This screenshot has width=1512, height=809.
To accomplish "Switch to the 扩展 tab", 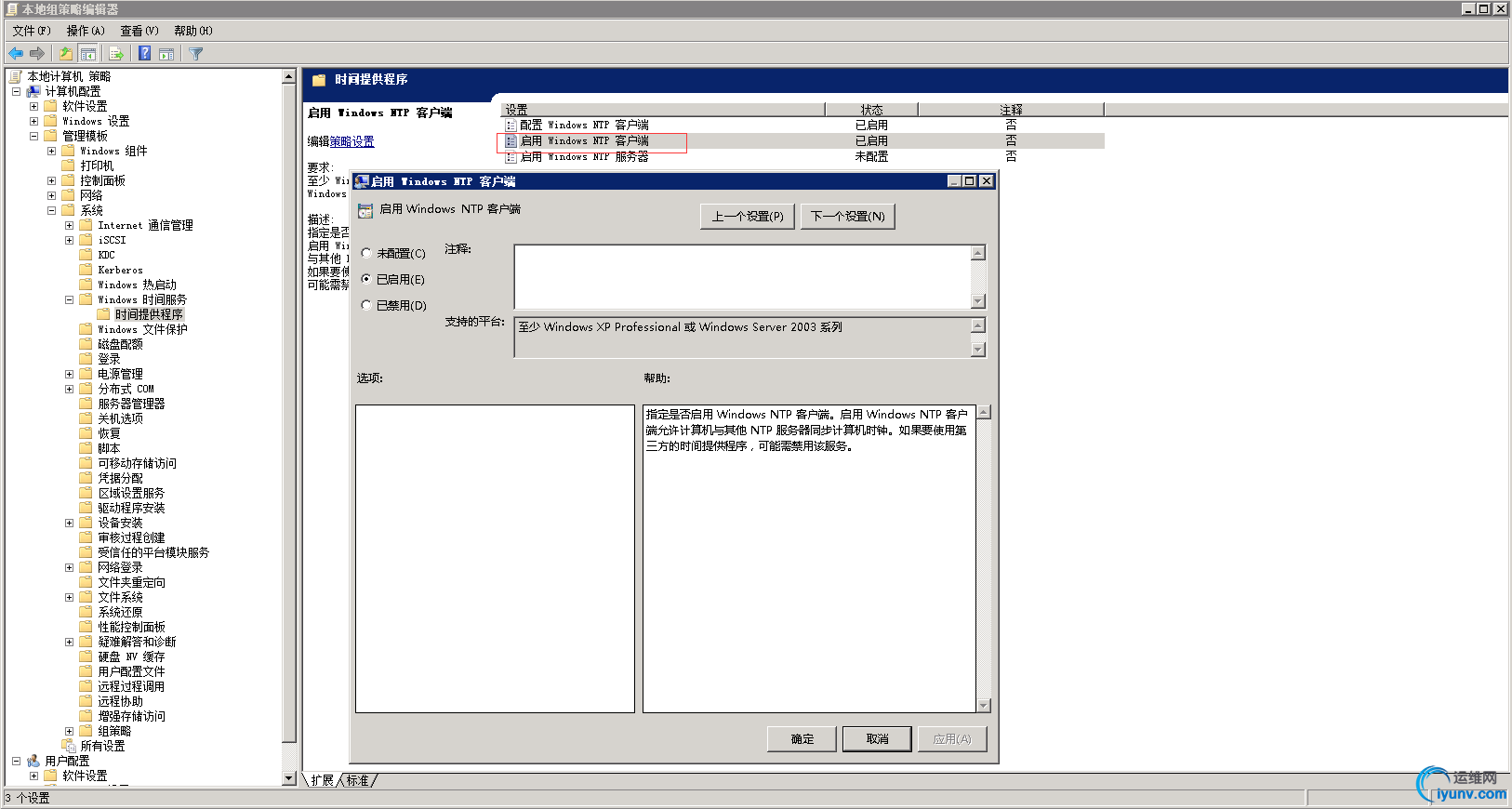I will pos(323,780).
